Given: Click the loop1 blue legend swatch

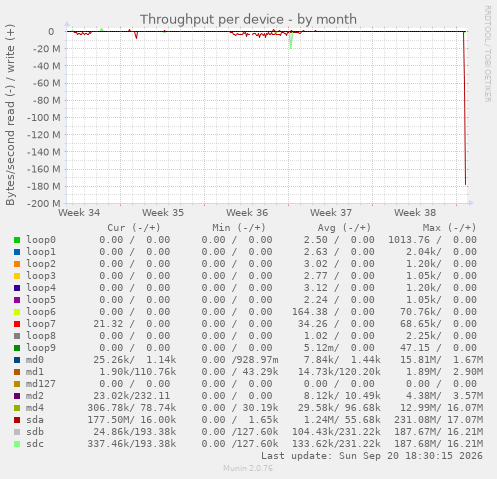Looking at the screenshot, I should (x=17, y=252).
